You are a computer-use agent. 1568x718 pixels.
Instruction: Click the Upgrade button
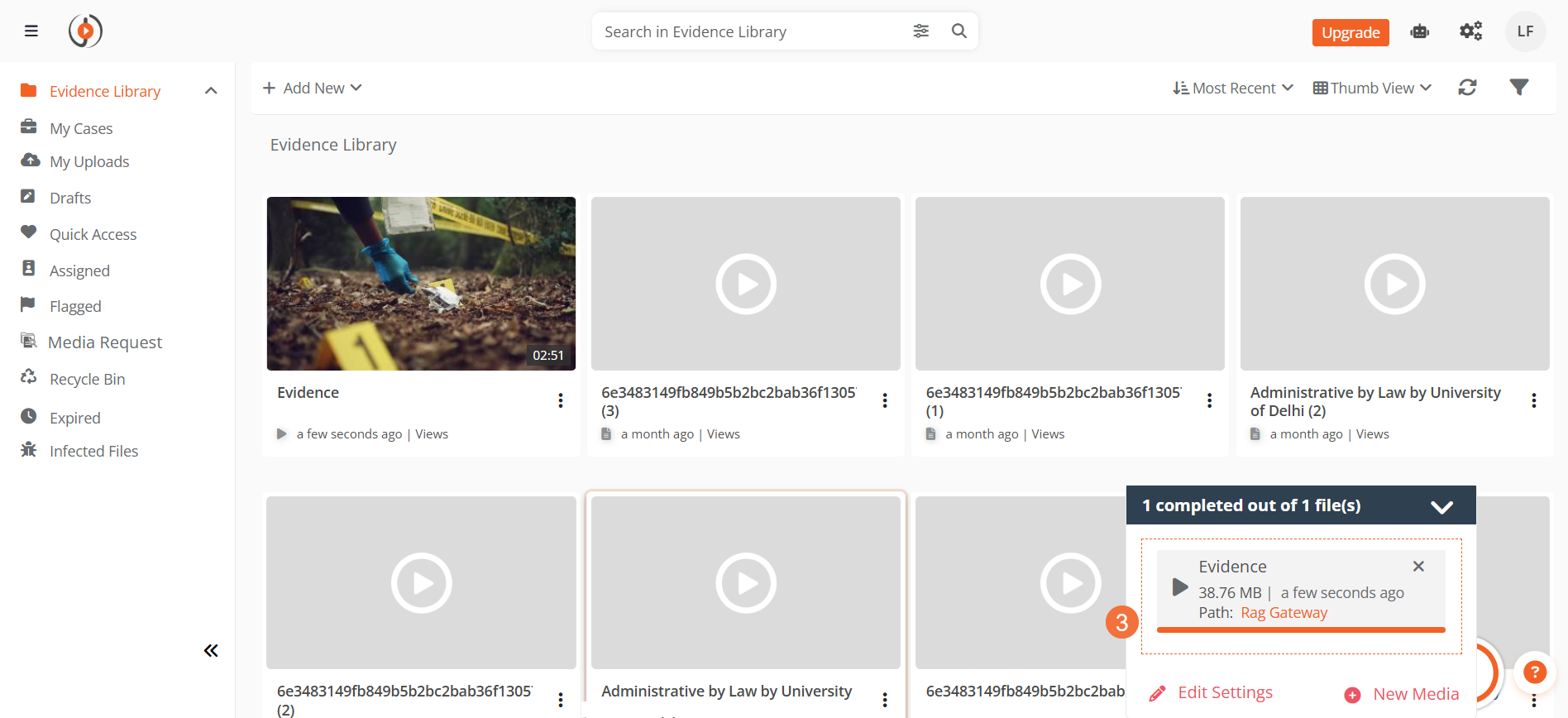pos(1350,32)
